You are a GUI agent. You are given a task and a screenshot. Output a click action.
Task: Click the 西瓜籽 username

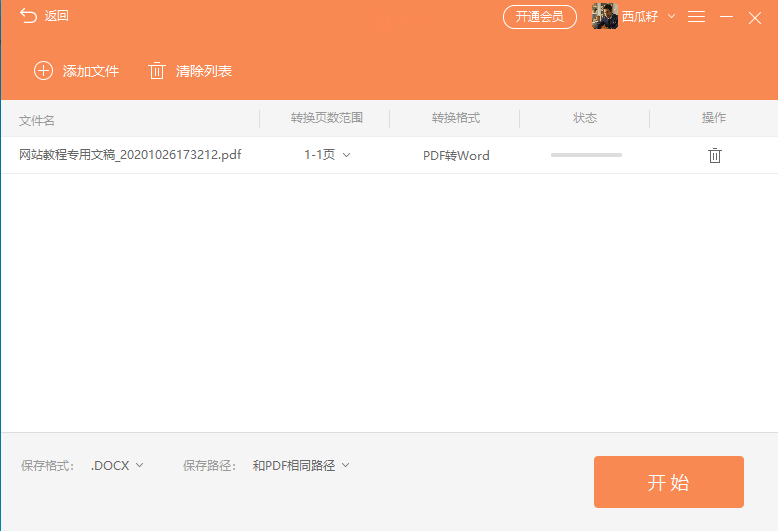pyautogui.click(x=640, y=16)
